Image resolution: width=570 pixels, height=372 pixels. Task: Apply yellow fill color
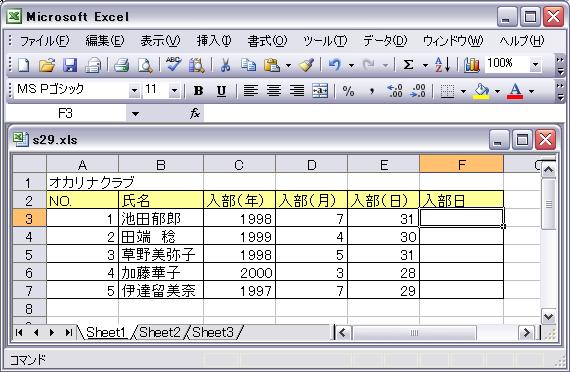(481, 91)
